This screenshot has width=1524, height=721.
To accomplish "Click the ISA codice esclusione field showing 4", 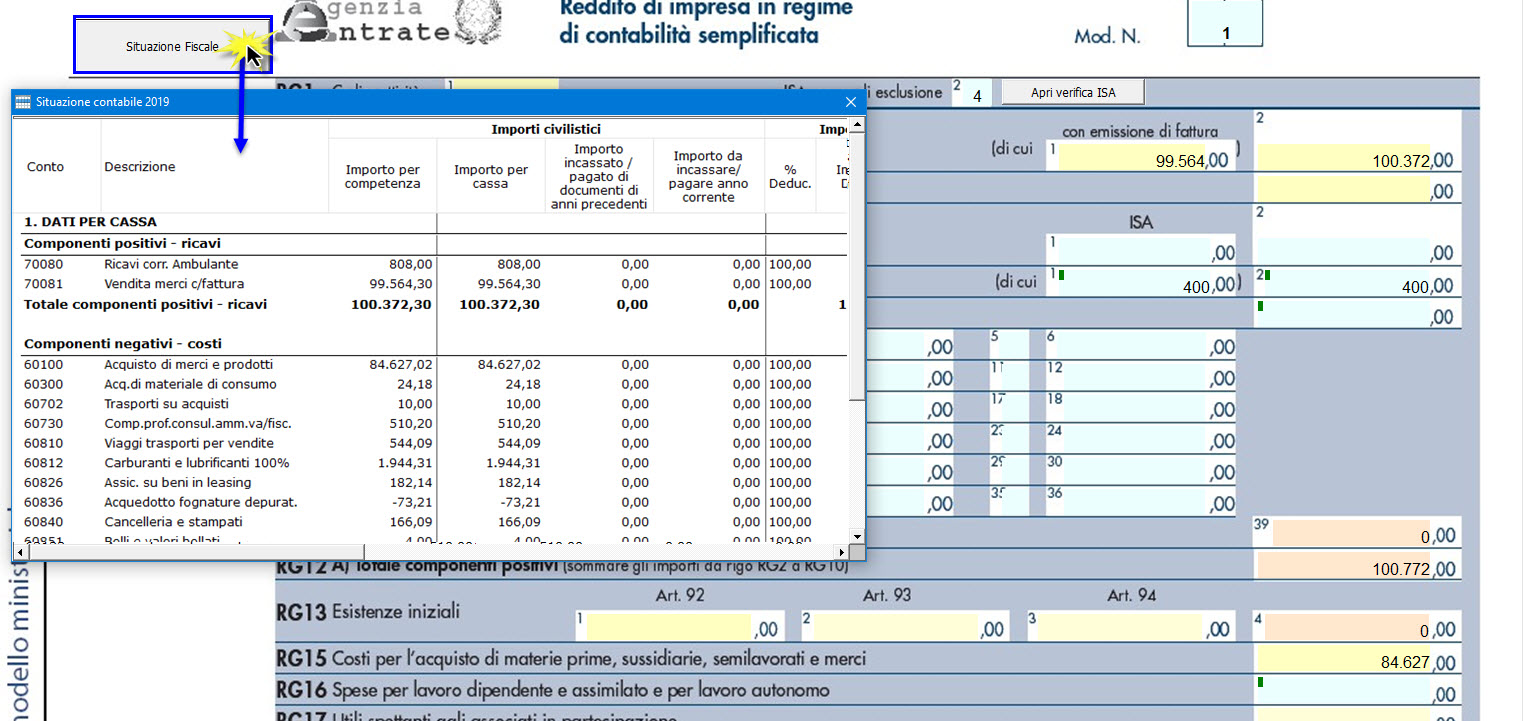I will pyautogui.click(x=970, y=94).
